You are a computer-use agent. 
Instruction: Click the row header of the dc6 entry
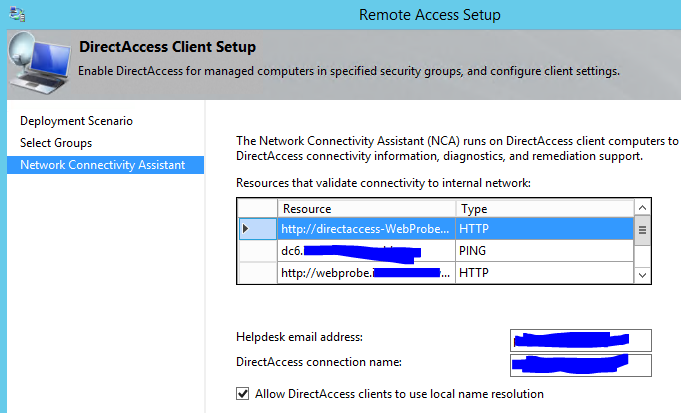(258, 251)
